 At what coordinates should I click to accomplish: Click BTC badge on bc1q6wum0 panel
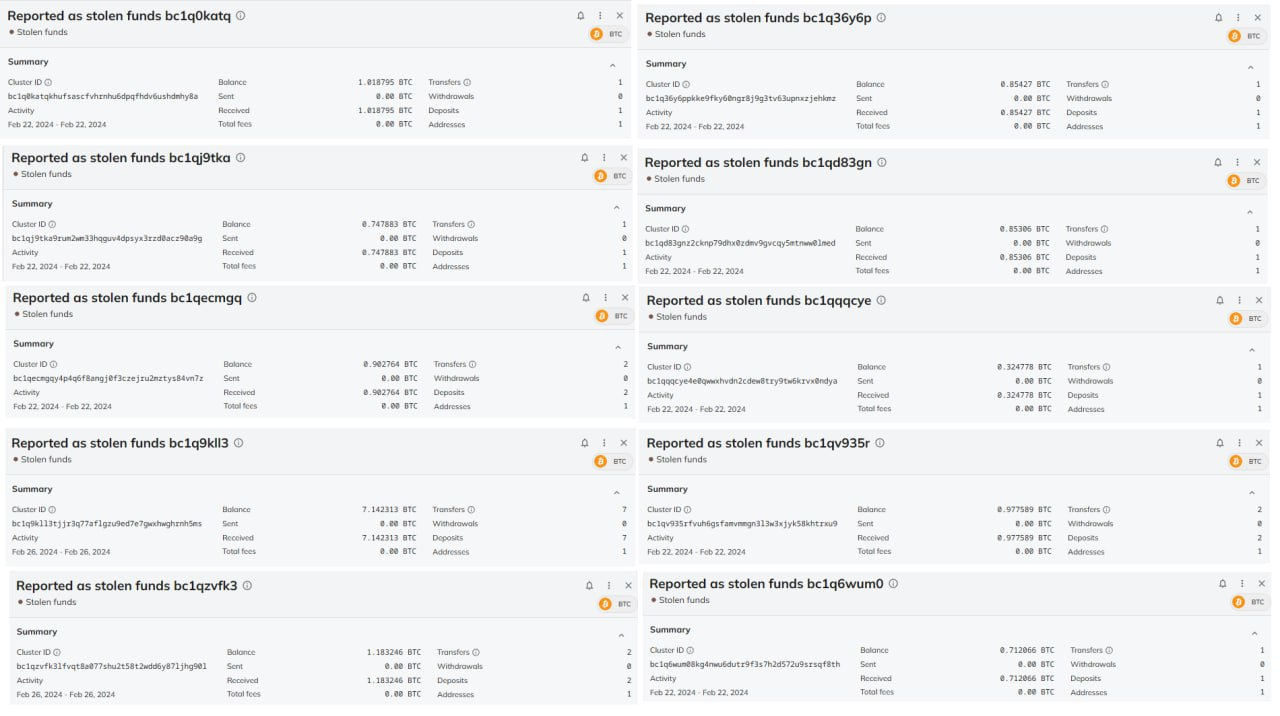pos(1246,602)
